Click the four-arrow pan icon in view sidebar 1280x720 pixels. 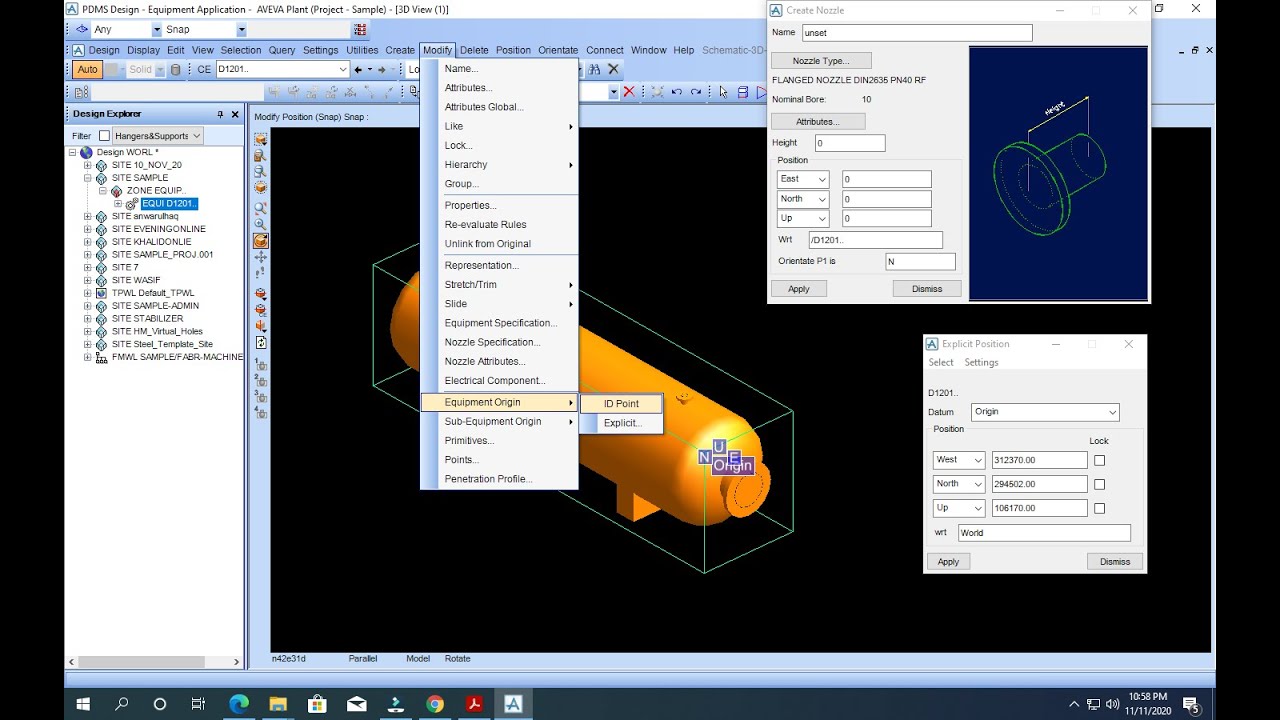coord(261,257)
